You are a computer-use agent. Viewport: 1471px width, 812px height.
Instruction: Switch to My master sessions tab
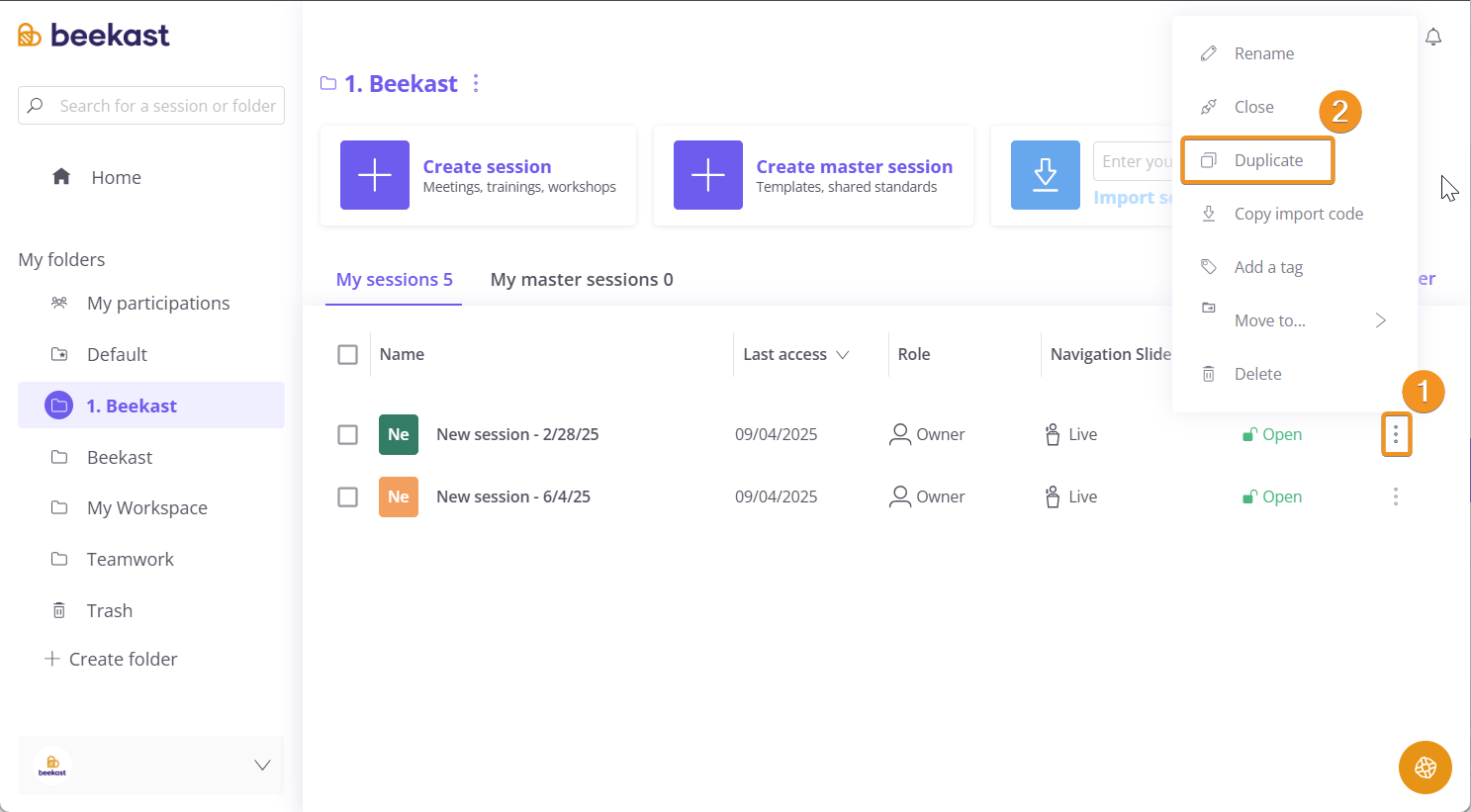pyautogui.click(x=582, y=280)
